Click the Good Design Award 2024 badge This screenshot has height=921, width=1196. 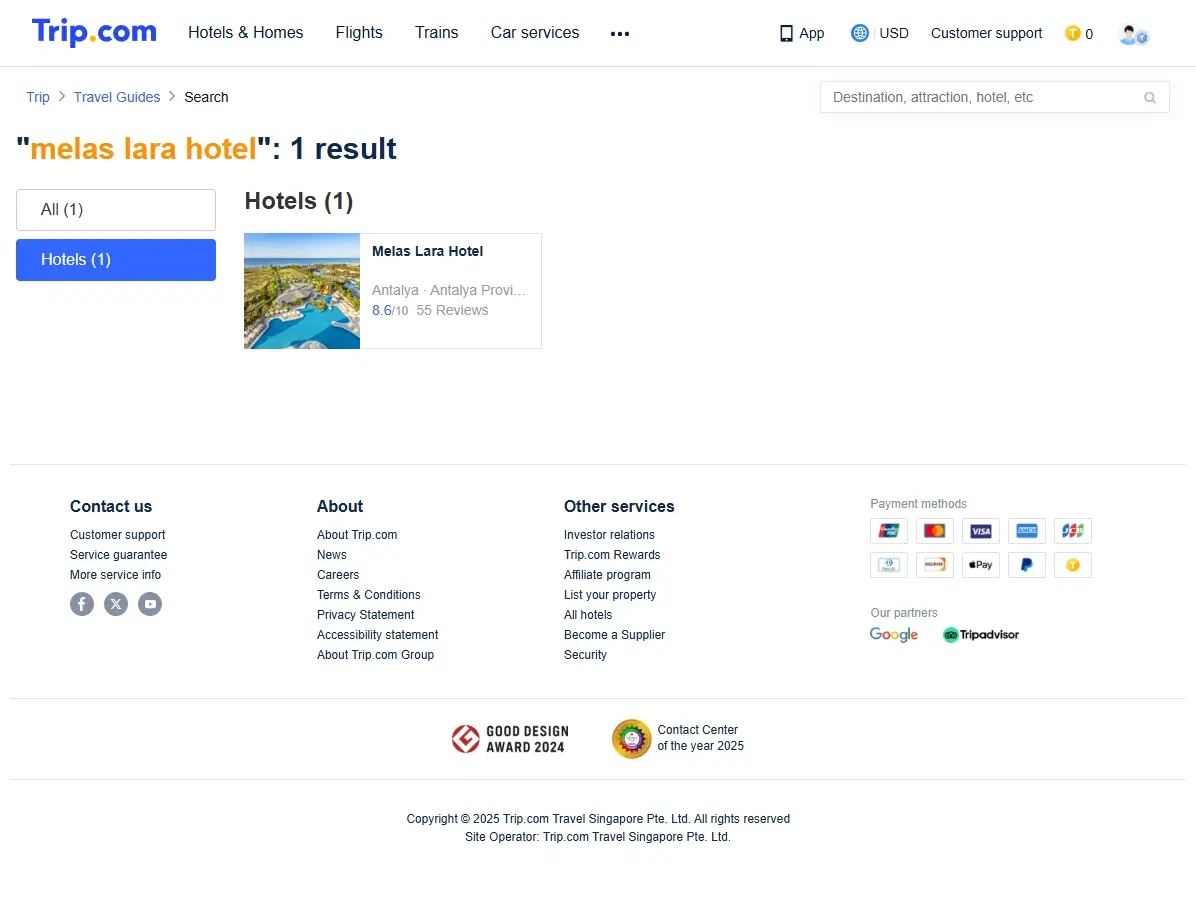[x=510, y=739]
